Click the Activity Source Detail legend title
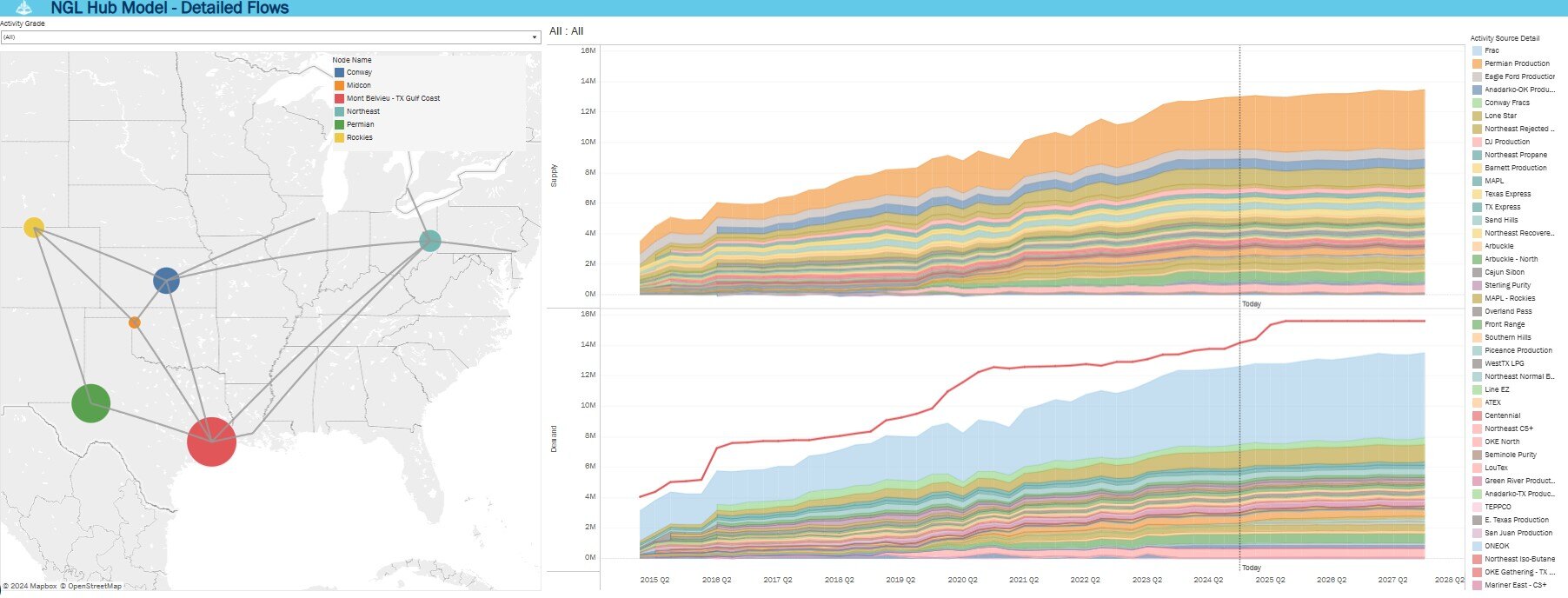The image size is (1568, 598). [1505, 38]
